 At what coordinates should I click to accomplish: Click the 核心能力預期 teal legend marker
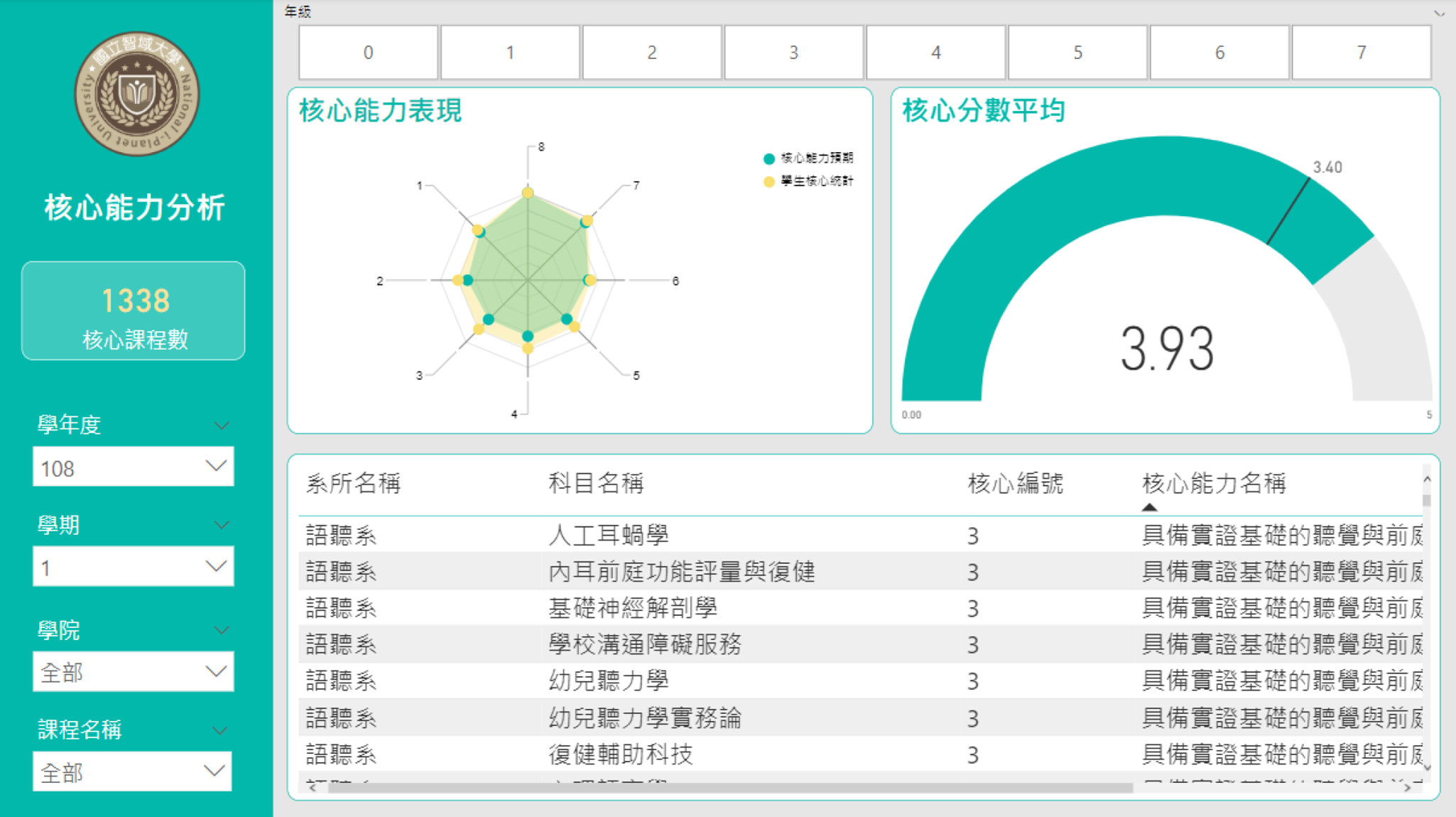768,158
